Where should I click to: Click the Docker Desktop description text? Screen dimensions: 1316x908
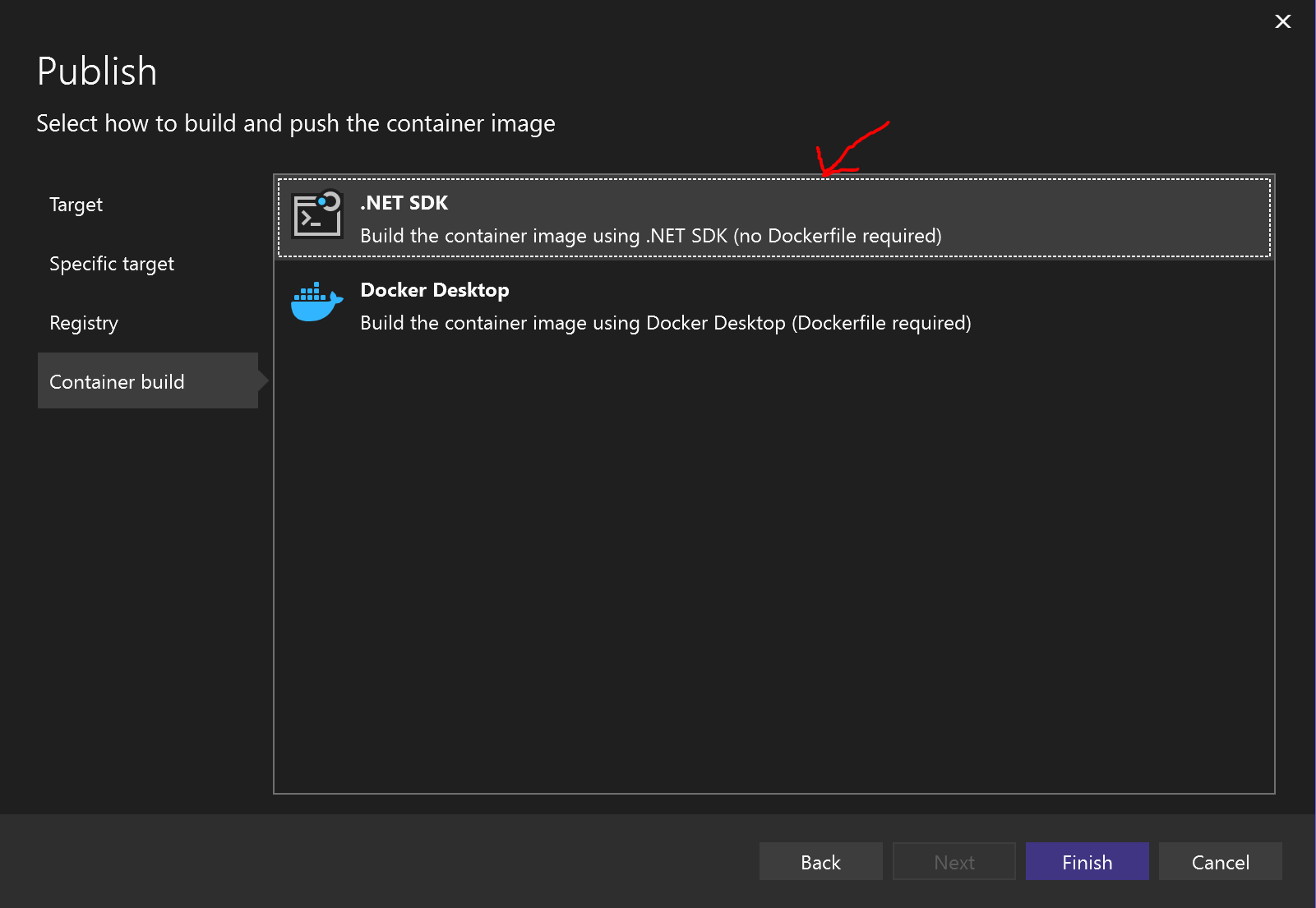coord(665,322)
